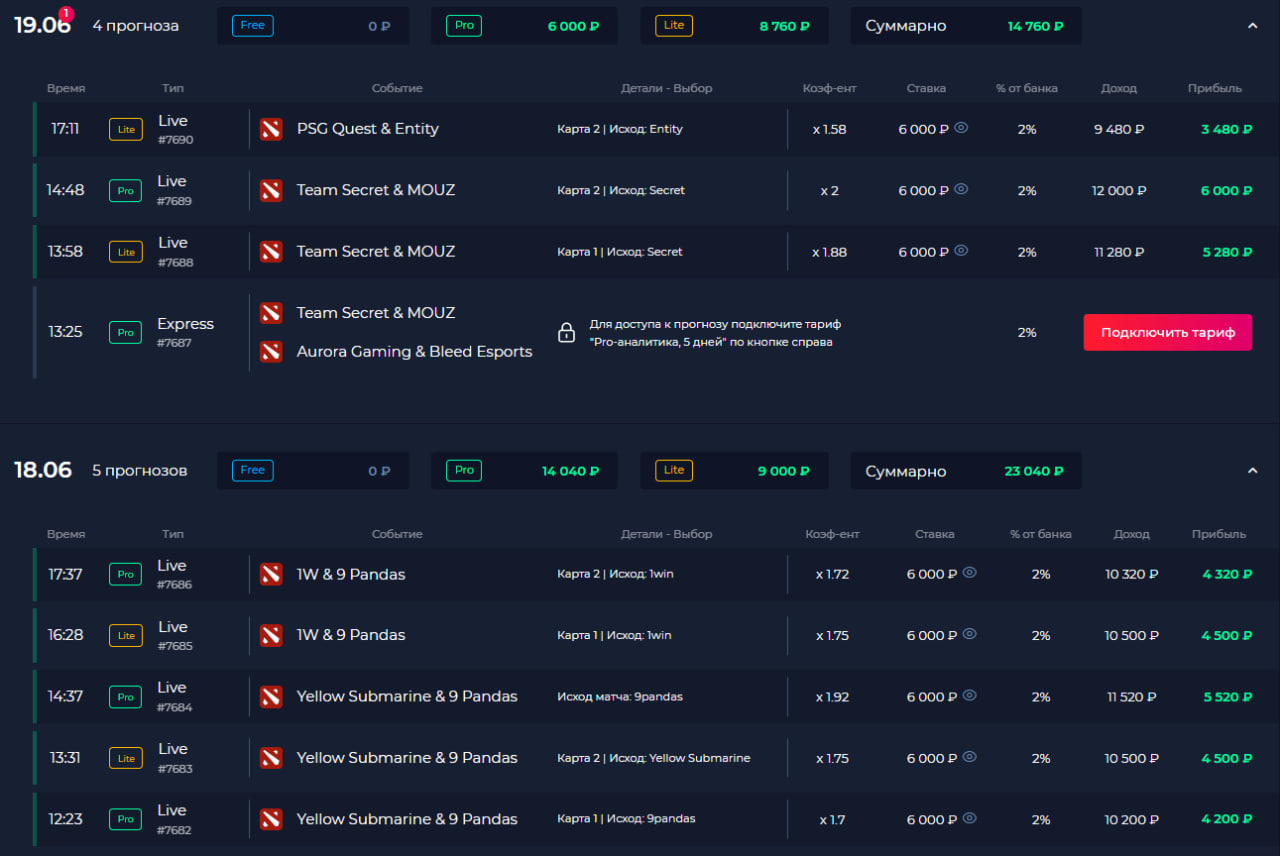
Task: Select the Free filter for 19.06
Action: pyautogui.click(x=313, y=26)
